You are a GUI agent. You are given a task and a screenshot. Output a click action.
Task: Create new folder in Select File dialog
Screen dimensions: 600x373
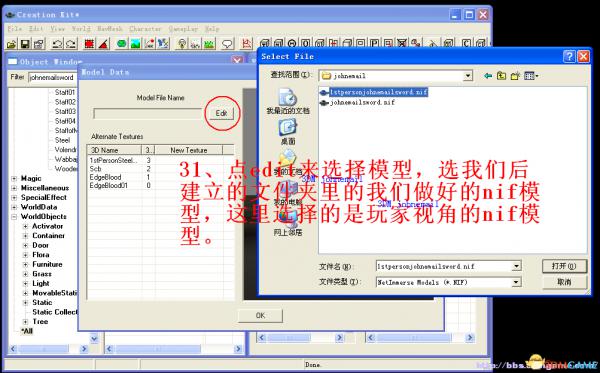click(515, 76)
